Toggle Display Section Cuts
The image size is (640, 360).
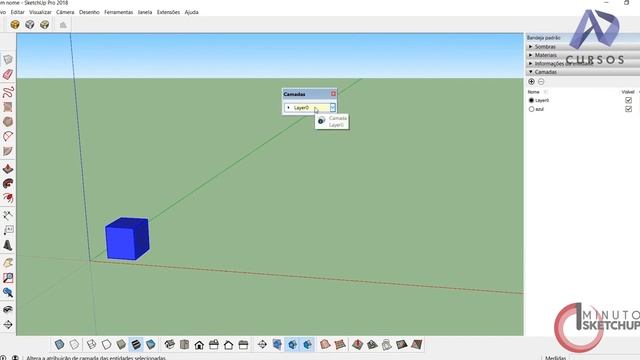[293, 344]
